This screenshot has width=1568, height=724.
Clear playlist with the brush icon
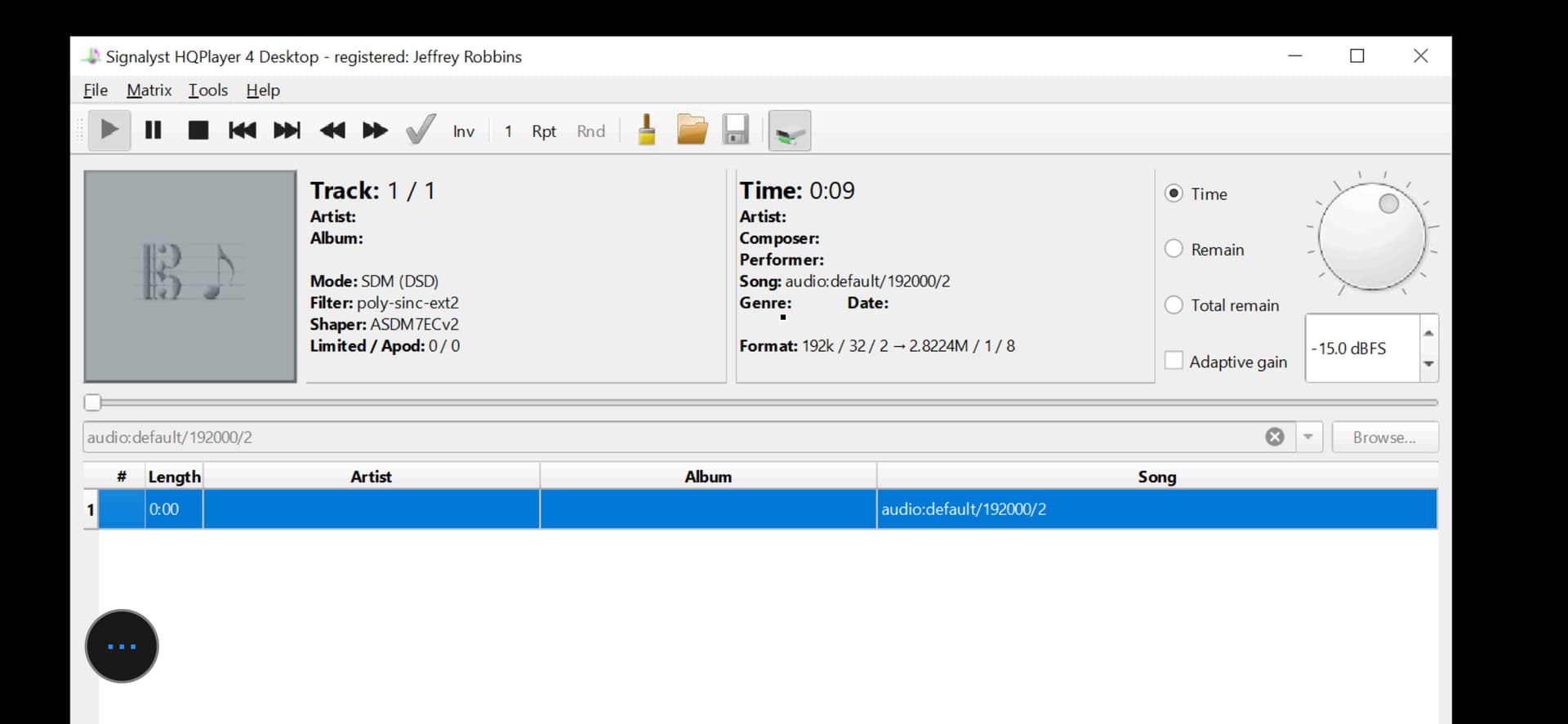(647, 131)
